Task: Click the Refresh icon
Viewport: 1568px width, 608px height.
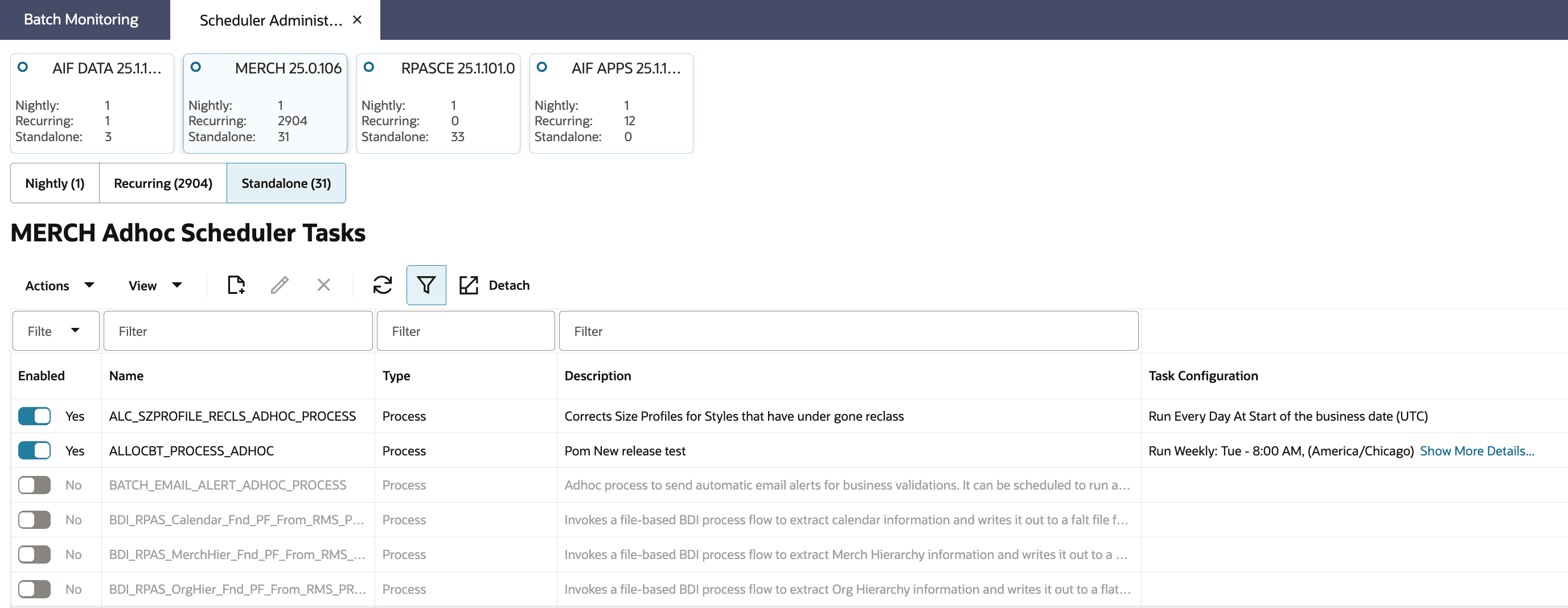Action: click(382, 285)
